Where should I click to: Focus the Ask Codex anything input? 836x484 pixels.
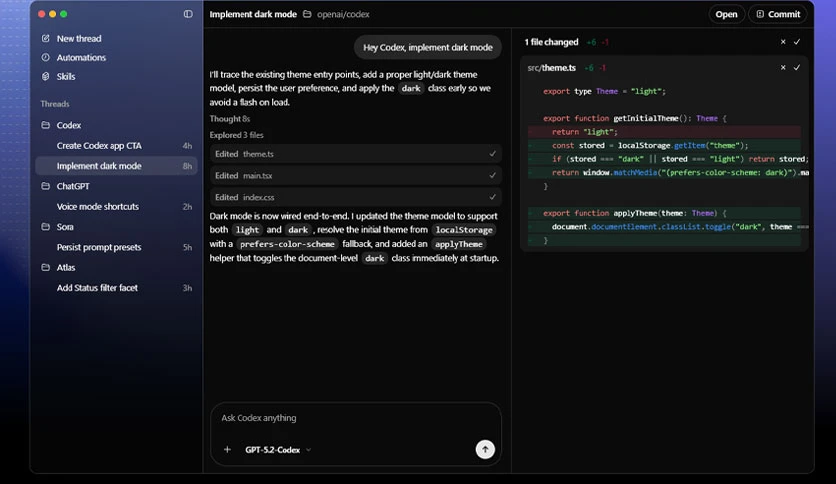(x=355, y=418)
